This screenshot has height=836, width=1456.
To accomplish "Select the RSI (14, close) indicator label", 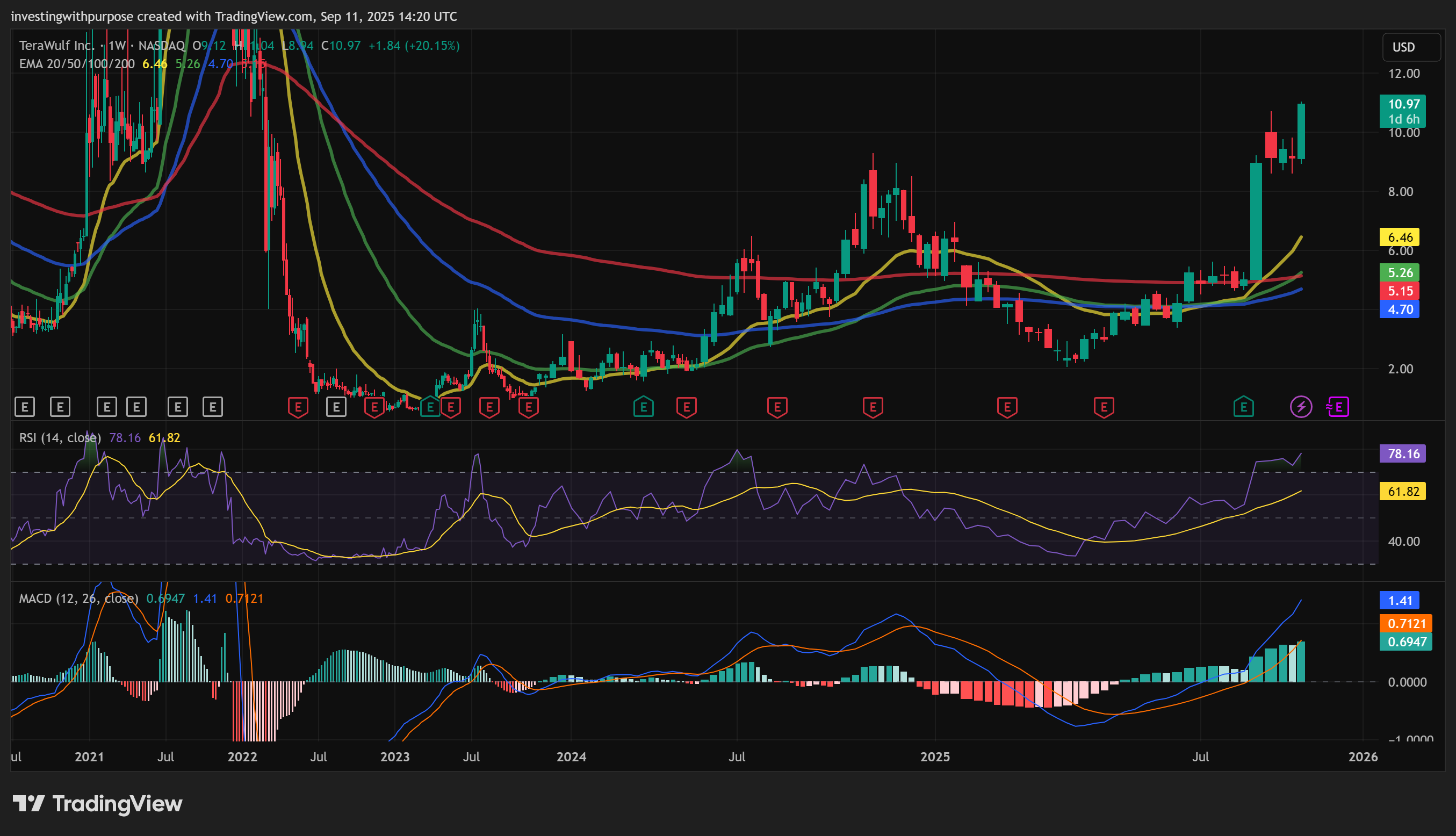I will coord(60,437).
